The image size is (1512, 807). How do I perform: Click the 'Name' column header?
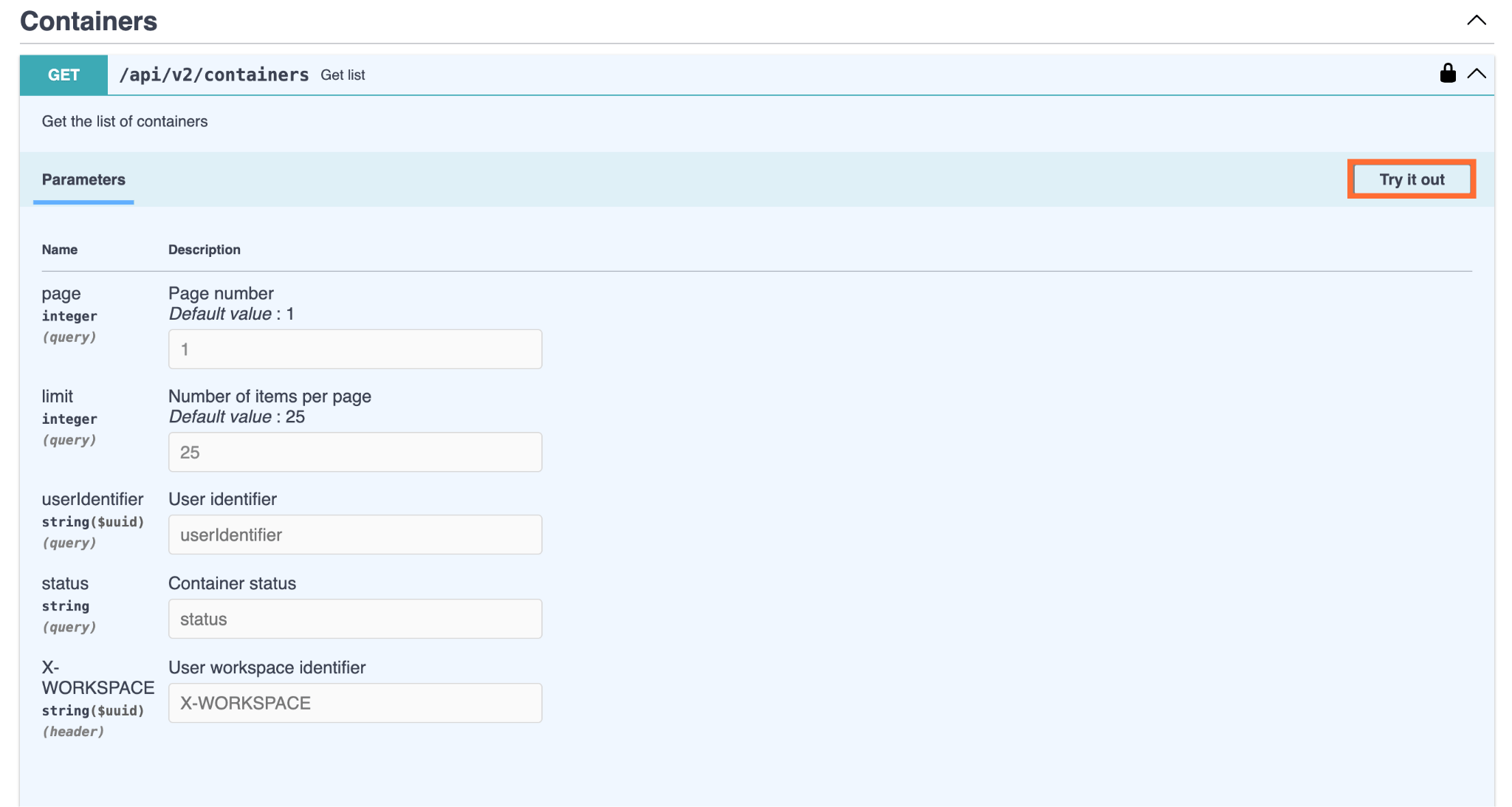tap(60, 250)
